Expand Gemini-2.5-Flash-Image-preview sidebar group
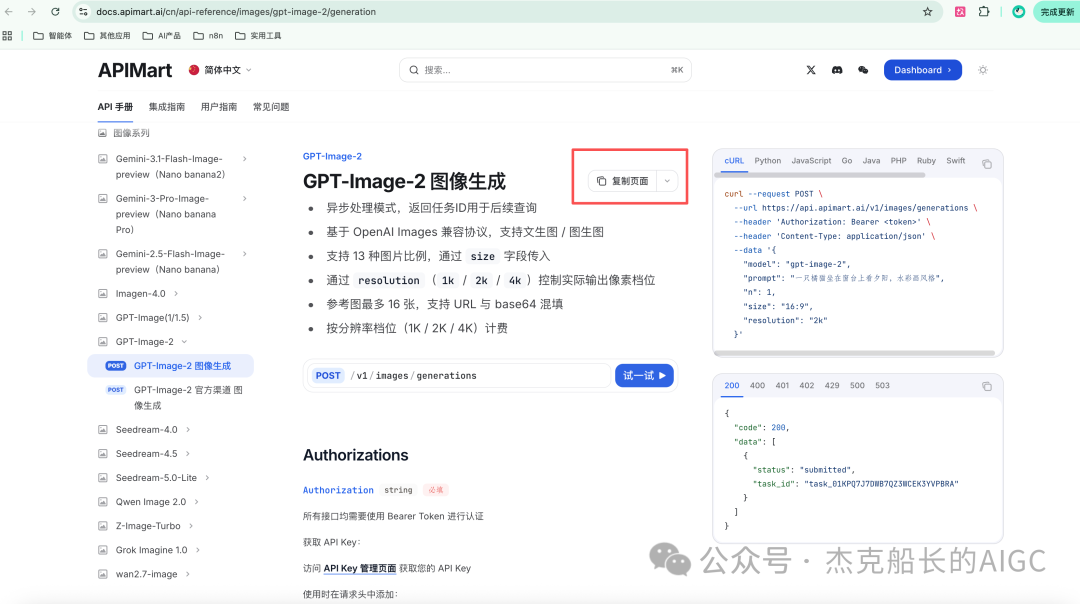 (x=245, y=254)
